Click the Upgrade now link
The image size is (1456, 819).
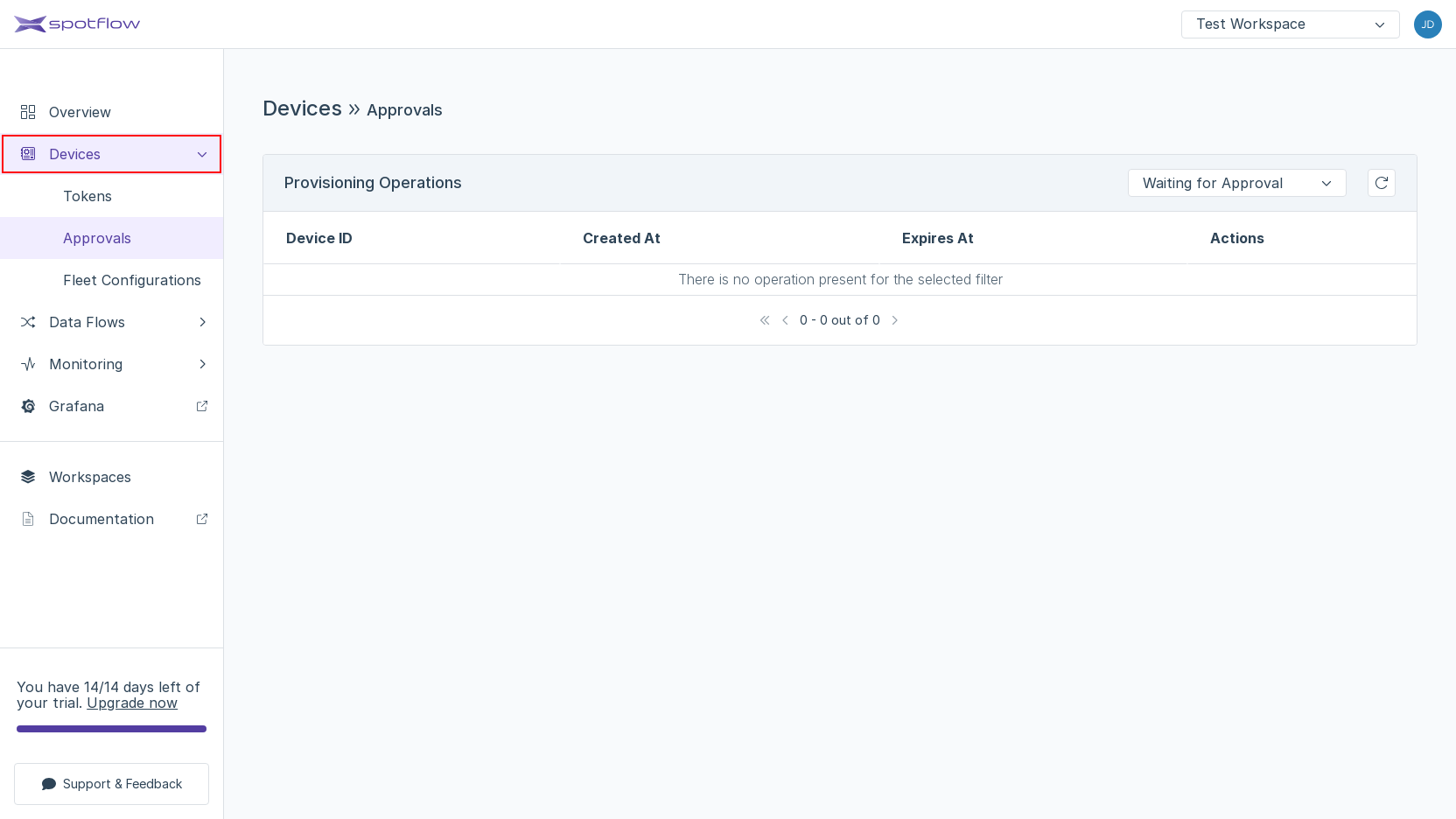click(132, 703)
